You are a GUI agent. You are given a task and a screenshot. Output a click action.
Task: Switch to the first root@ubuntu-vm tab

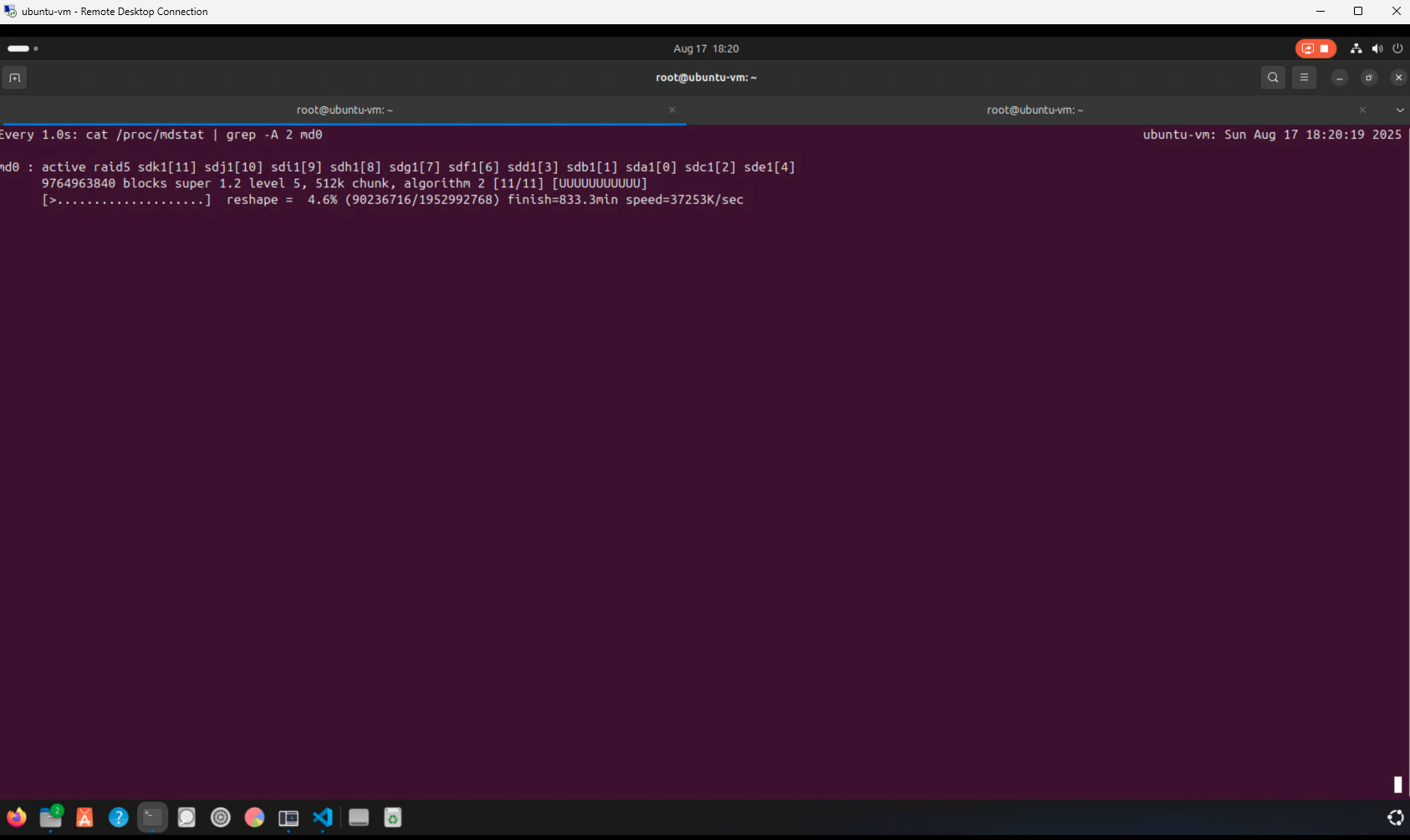(344, 110)
